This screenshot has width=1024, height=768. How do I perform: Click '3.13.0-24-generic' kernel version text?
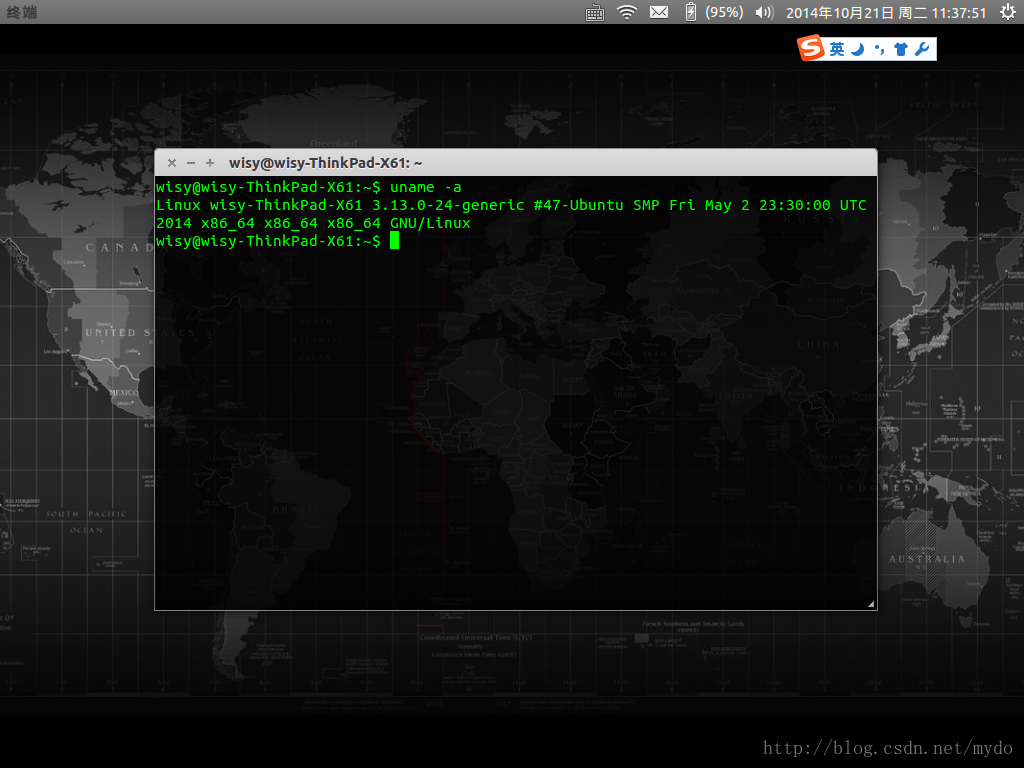448,205
